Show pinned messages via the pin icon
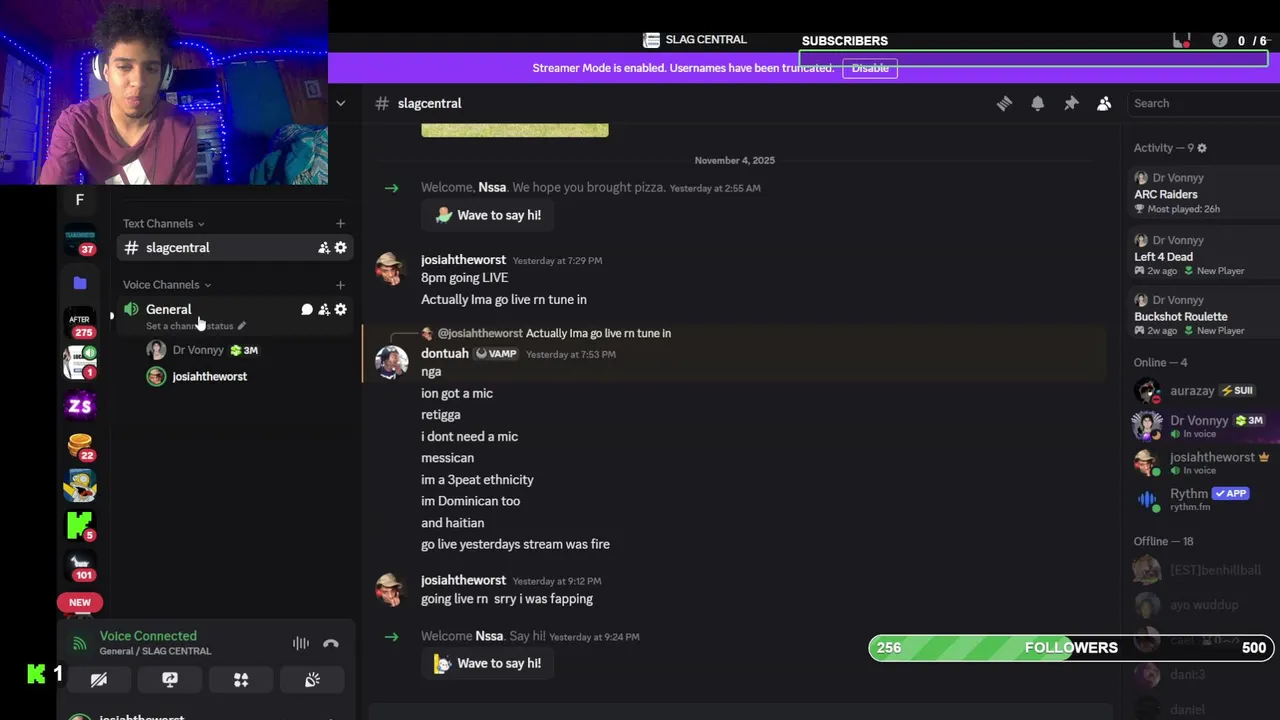The image size is (1280, 720). [1071, 103]
